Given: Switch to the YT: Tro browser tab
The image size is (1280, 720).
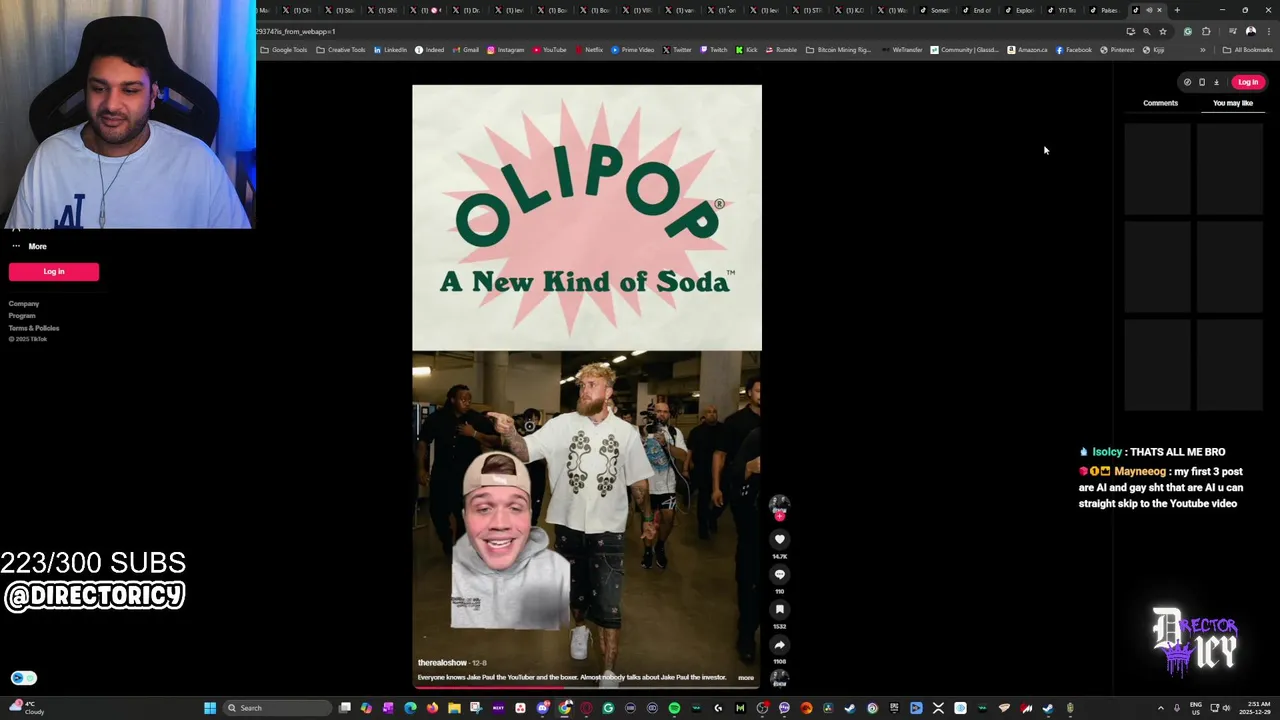Looking at the screenshot, I should pyautogui.click(x=1061, y=10).
